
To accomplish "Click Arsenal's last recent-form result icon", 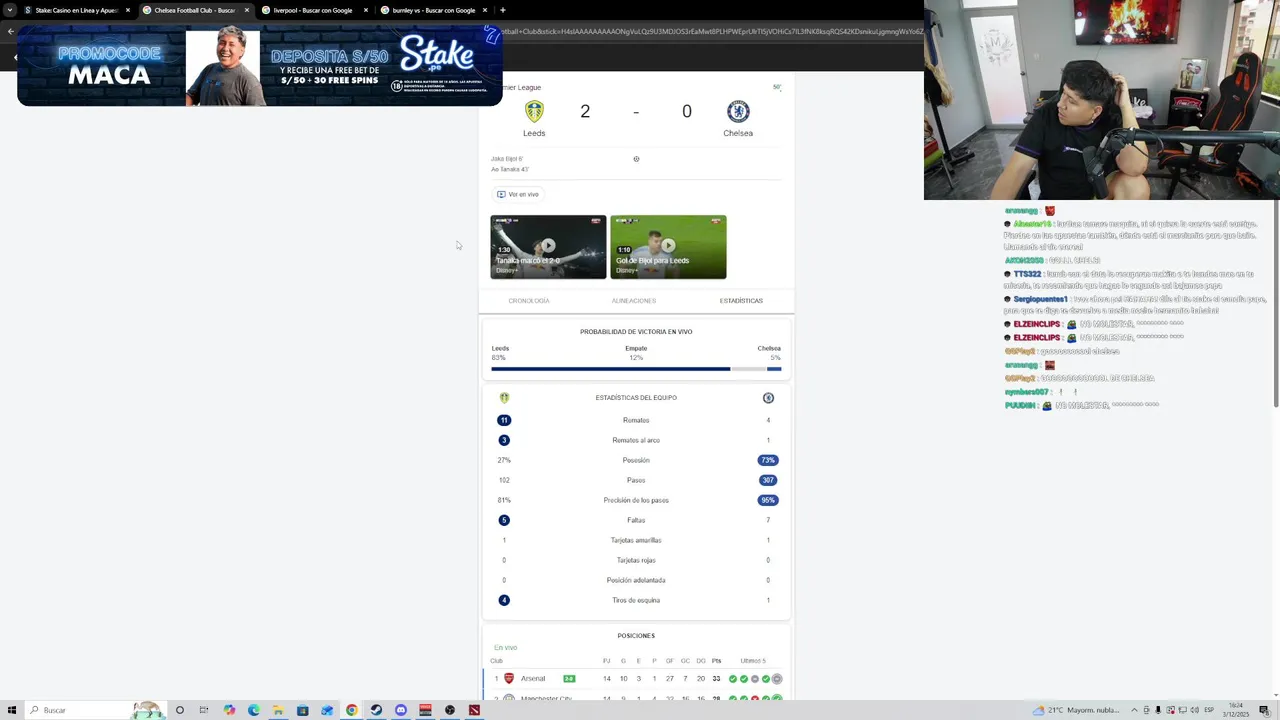I will pyautogui.click(x=777, y=679).
